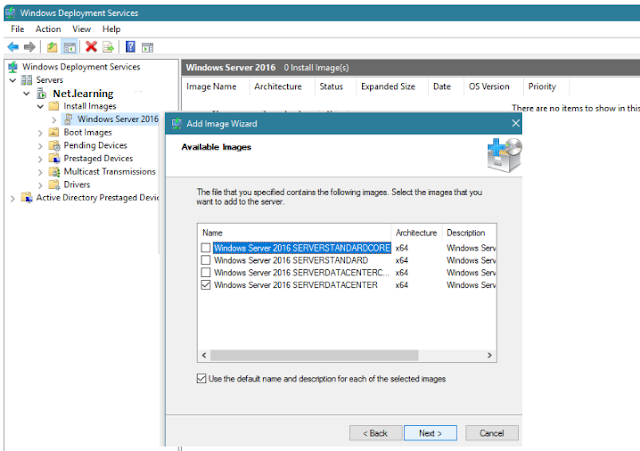
Task: Click the Up one level folder icon
Action: (52, 47)
